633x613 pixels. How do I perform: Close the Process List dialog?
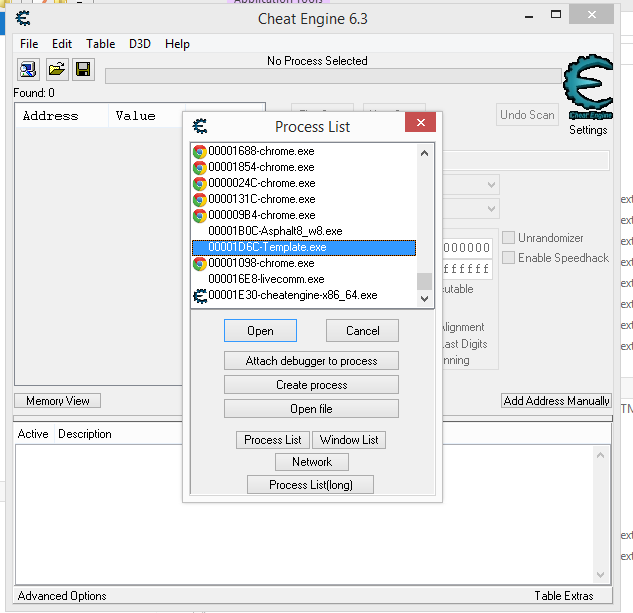pyautogui.click(x=420, y=122)
